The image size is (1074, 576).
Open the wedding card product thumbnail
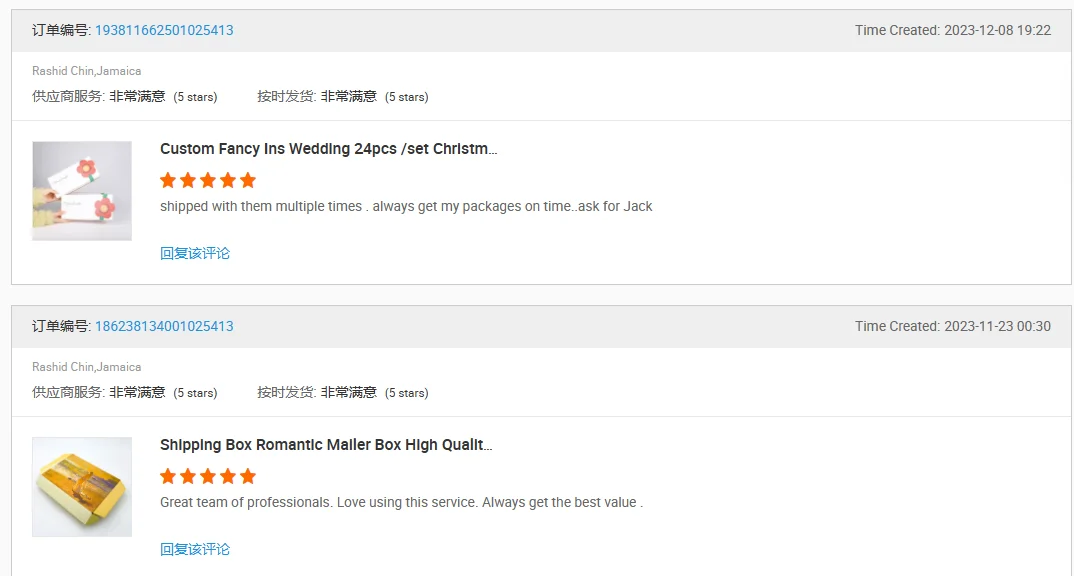[x=82, y=190]
